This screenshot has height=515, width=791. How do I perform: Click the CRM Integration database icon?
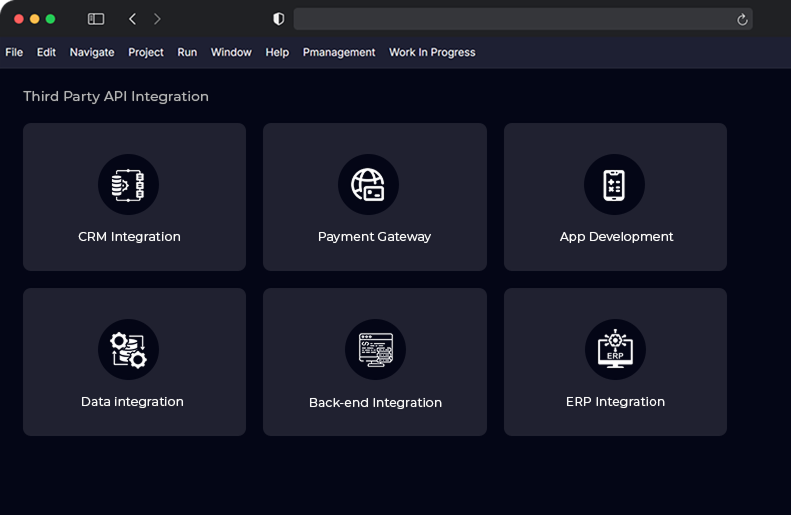pos(128,185)
